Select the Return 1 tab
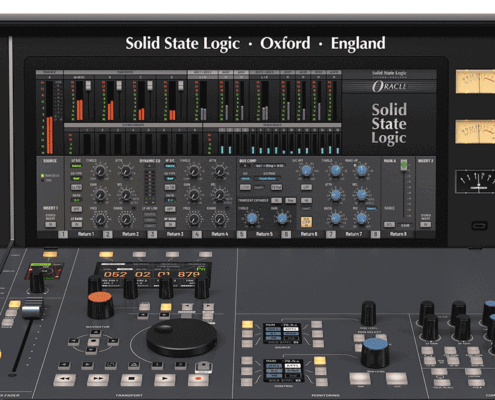 86,234
